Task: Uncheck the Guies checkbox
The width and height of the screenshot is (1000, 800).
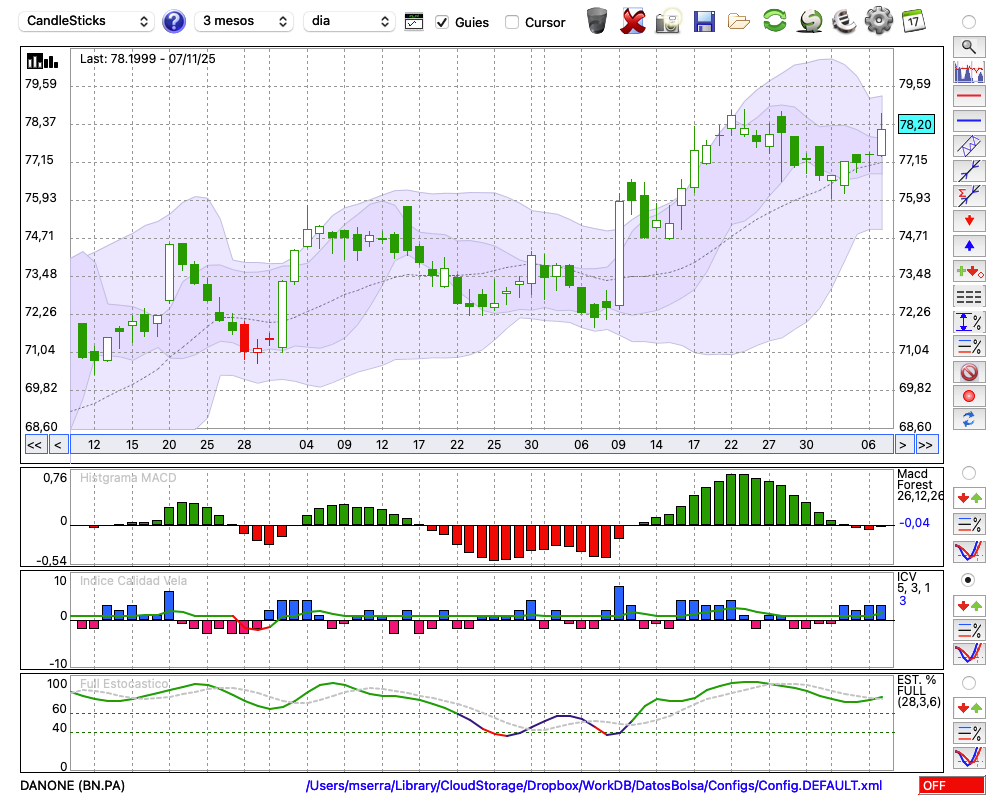Action: [442, 22]
